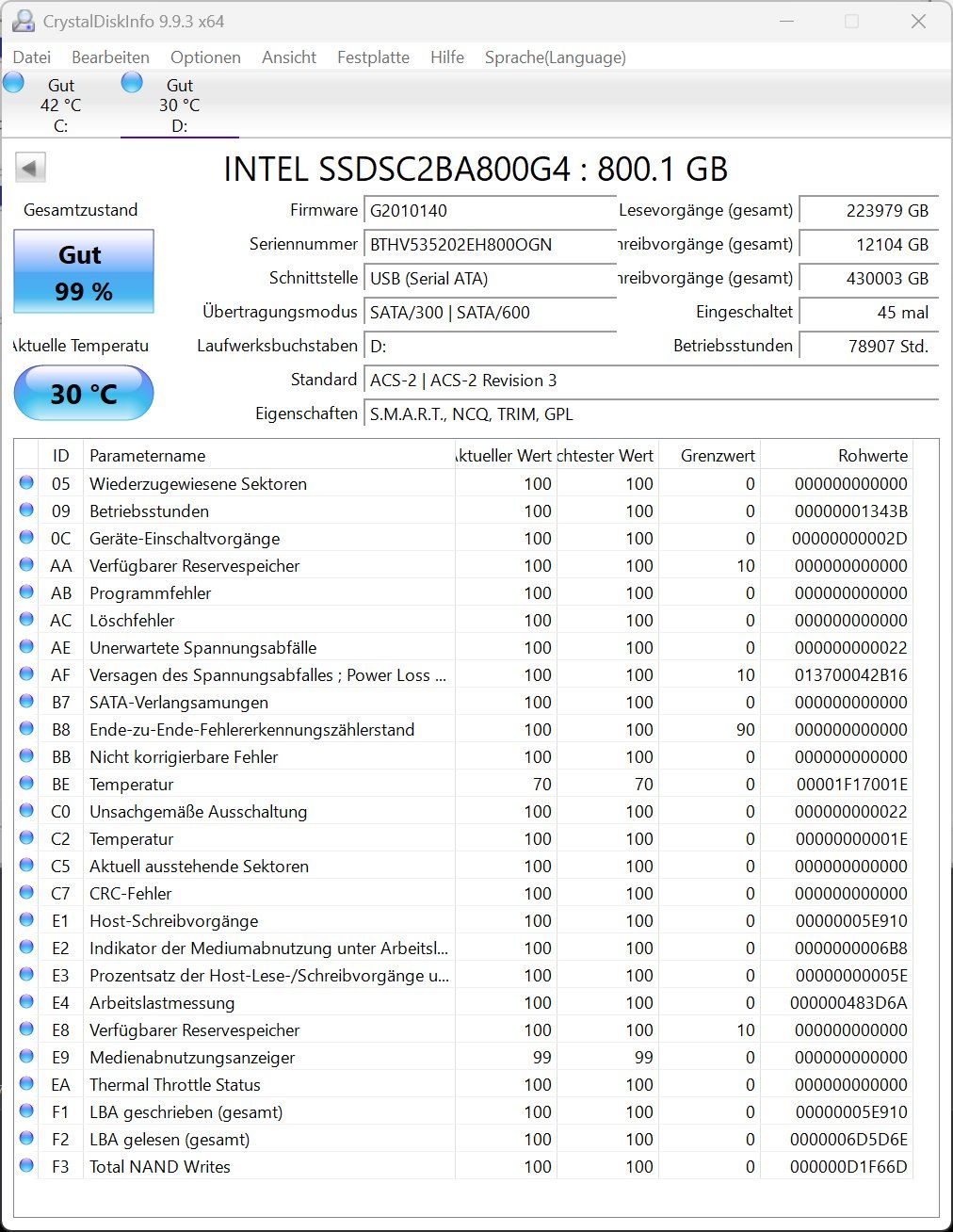Click status orb for Medienabnutzungsanzeiger
Image resolution: width=953 pixels, height=1232 pixels.
[26, 1057]
